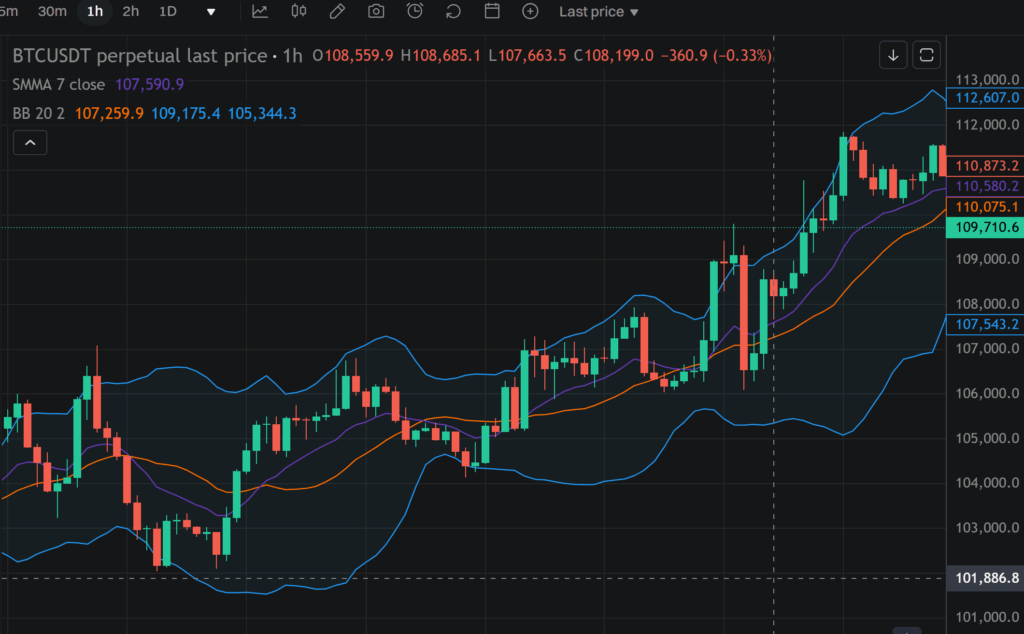Click the refresh/replay circular arrow icon
The height and width of the screenshot is (634, 1024).
453,12
